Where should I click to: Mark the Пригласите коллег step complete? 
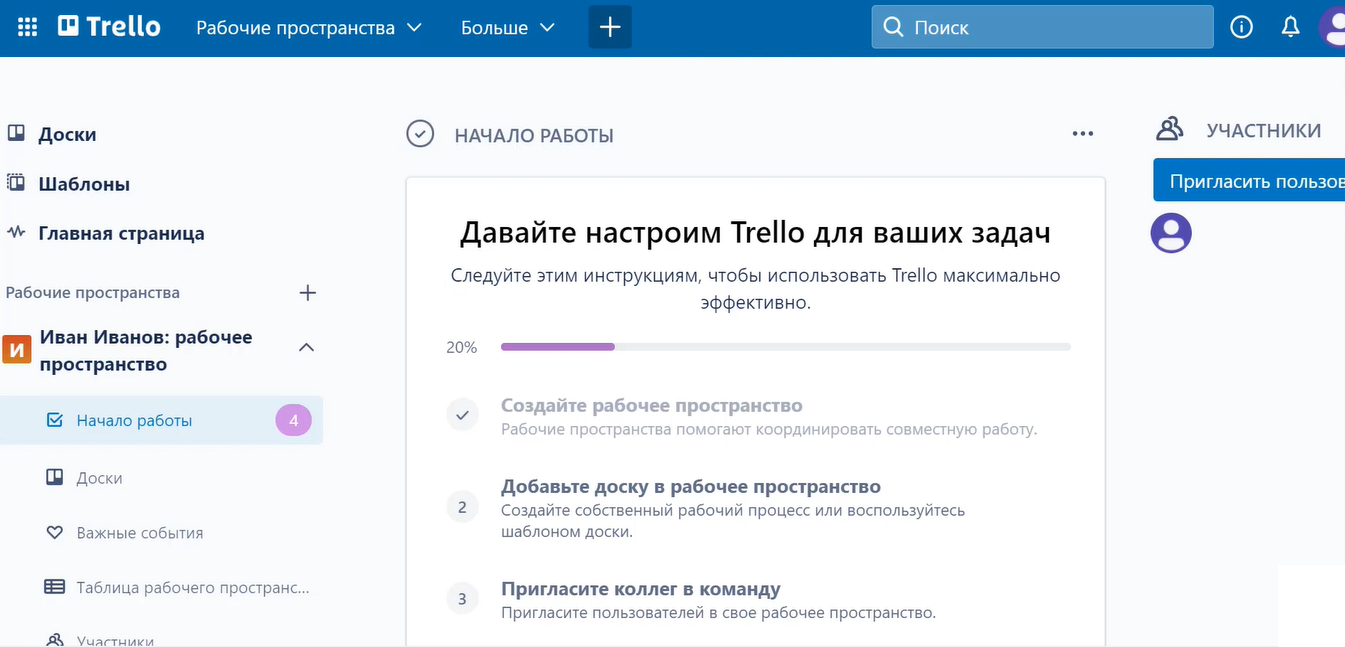tap(462, 598)
